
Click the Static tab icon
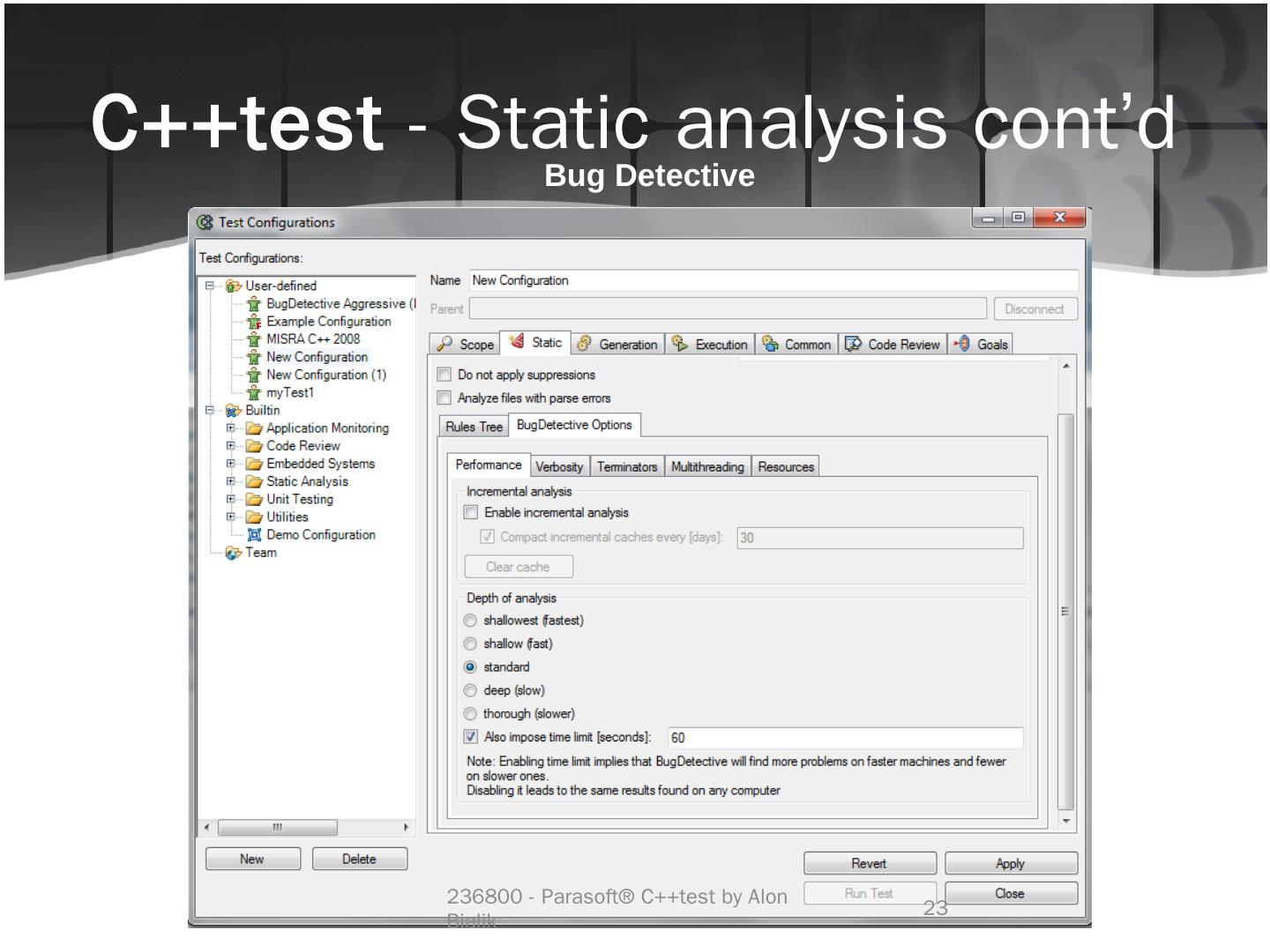pyautogui.click(x=517, y=342)
